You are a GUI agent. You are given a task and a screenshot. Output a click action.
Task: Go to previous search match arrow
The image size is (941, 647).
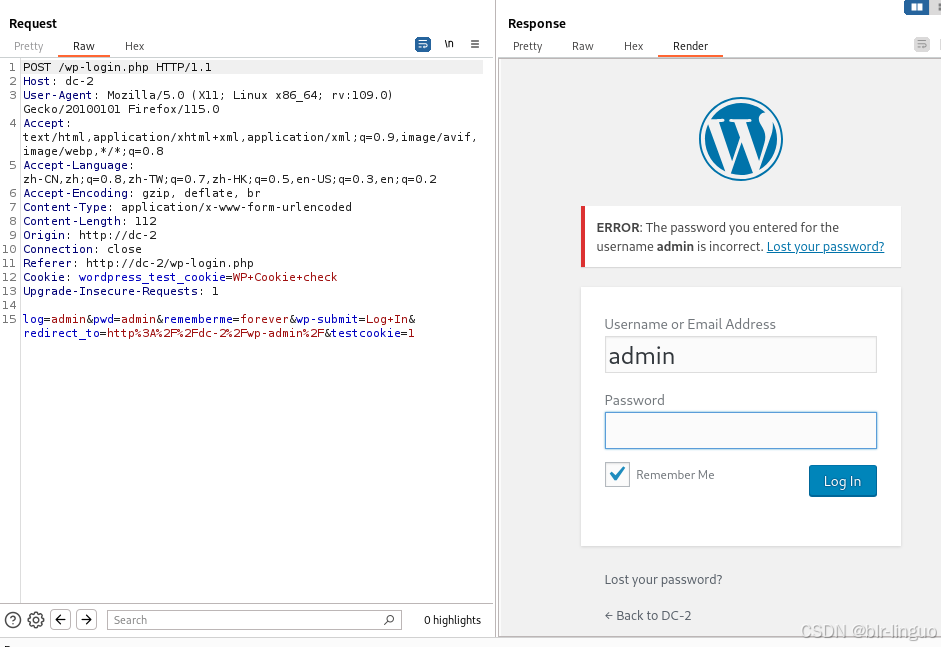(x=61, y=619)
